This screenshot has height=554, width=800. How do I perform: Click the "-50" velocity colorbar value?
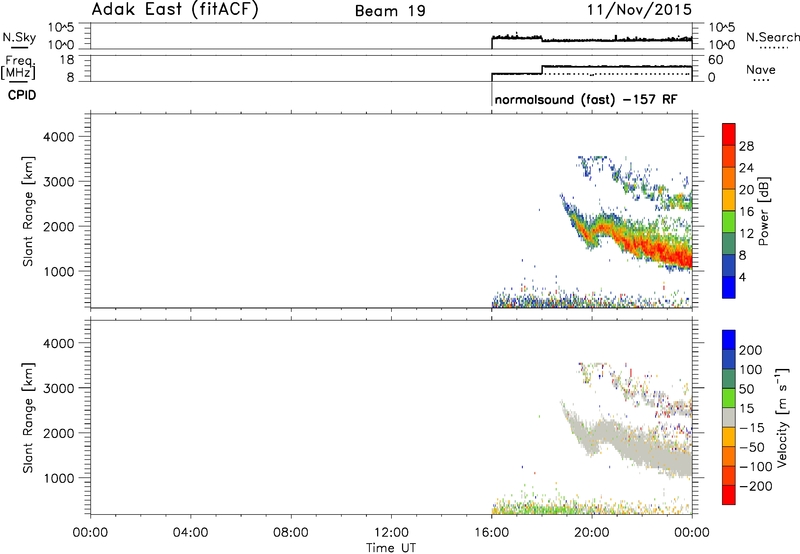click(x=752, y=447)
